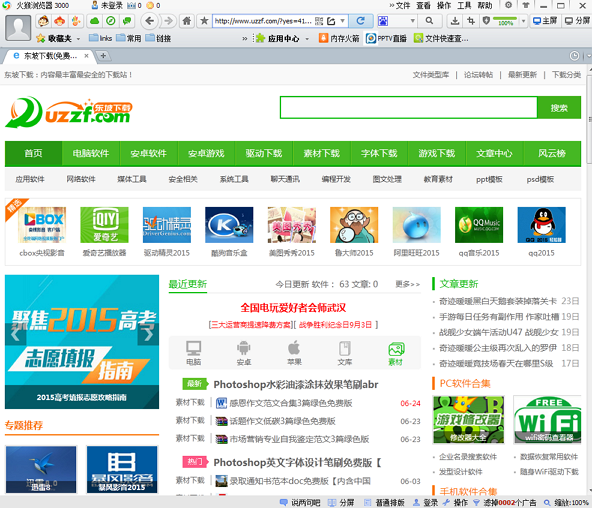Open the 工具 menu

tap(464, 5)
